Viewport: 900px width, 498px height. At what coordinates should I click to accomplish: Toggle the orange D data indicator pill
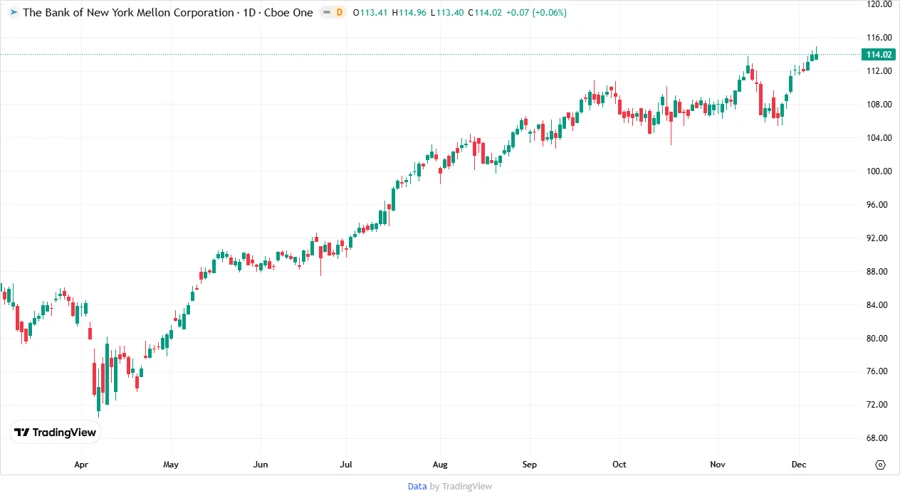pyautogui.click(x=339, y=12)
